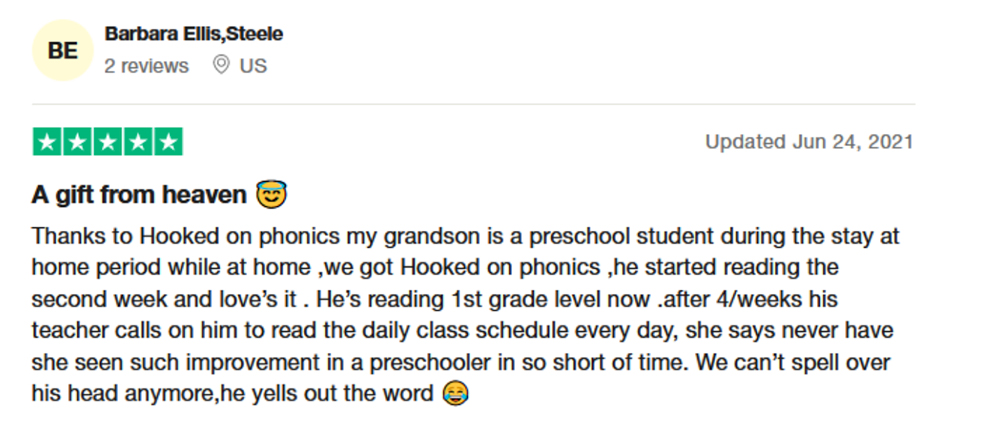Select the fifth green rating star
The height and width of the screenshot is (427, 990).
[x=168, y=141]
